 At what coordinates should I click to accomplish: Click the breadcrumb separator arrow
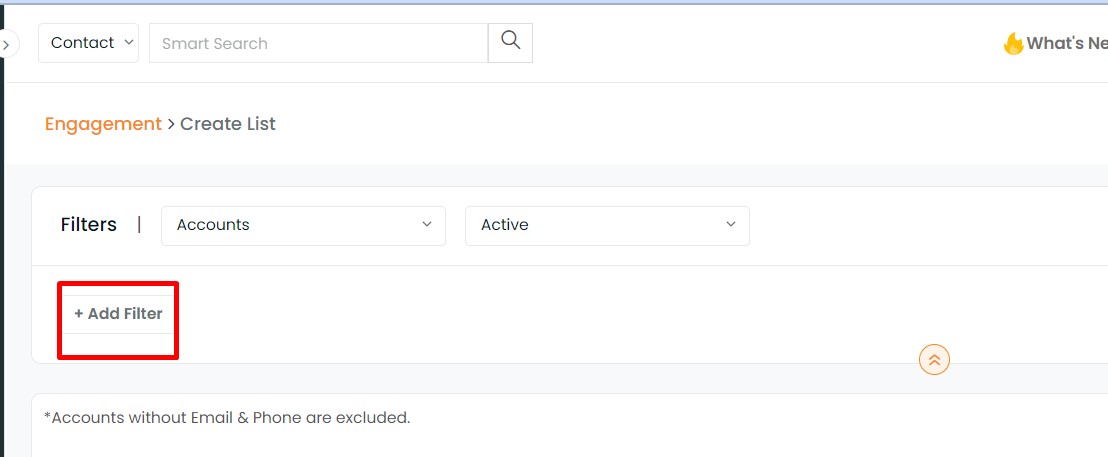[x=171, y=124]
